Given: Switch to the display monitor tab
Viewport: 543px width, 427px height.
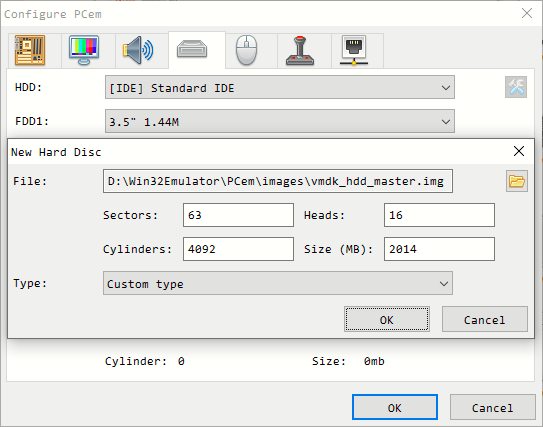Looking at the screenshot, I should tap(84, 50).
